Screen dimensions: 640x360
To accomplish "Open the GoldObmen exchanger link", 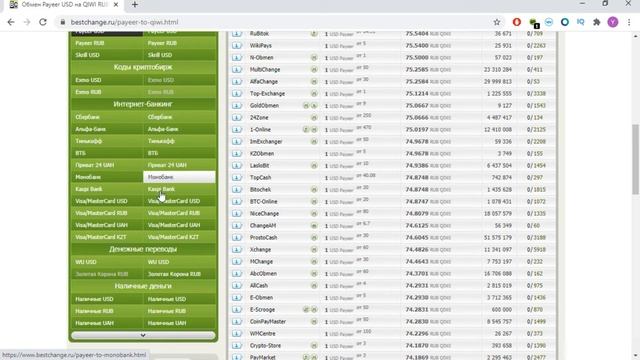I will (264, 106).
